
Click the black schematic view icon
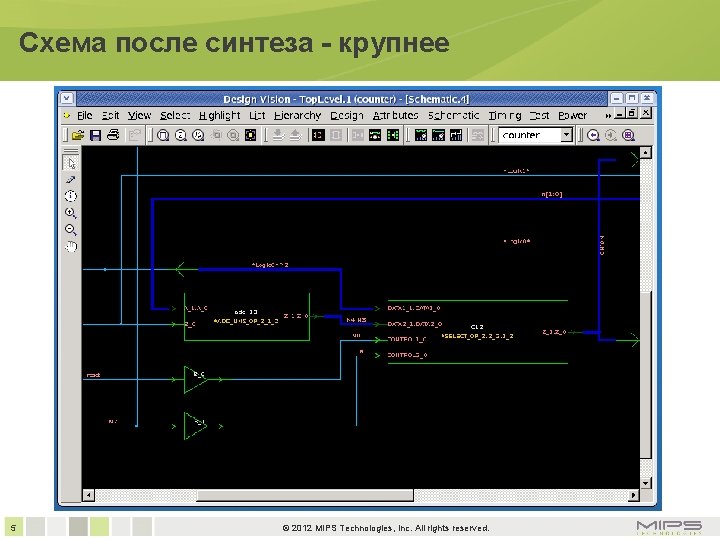coord(318,135)
